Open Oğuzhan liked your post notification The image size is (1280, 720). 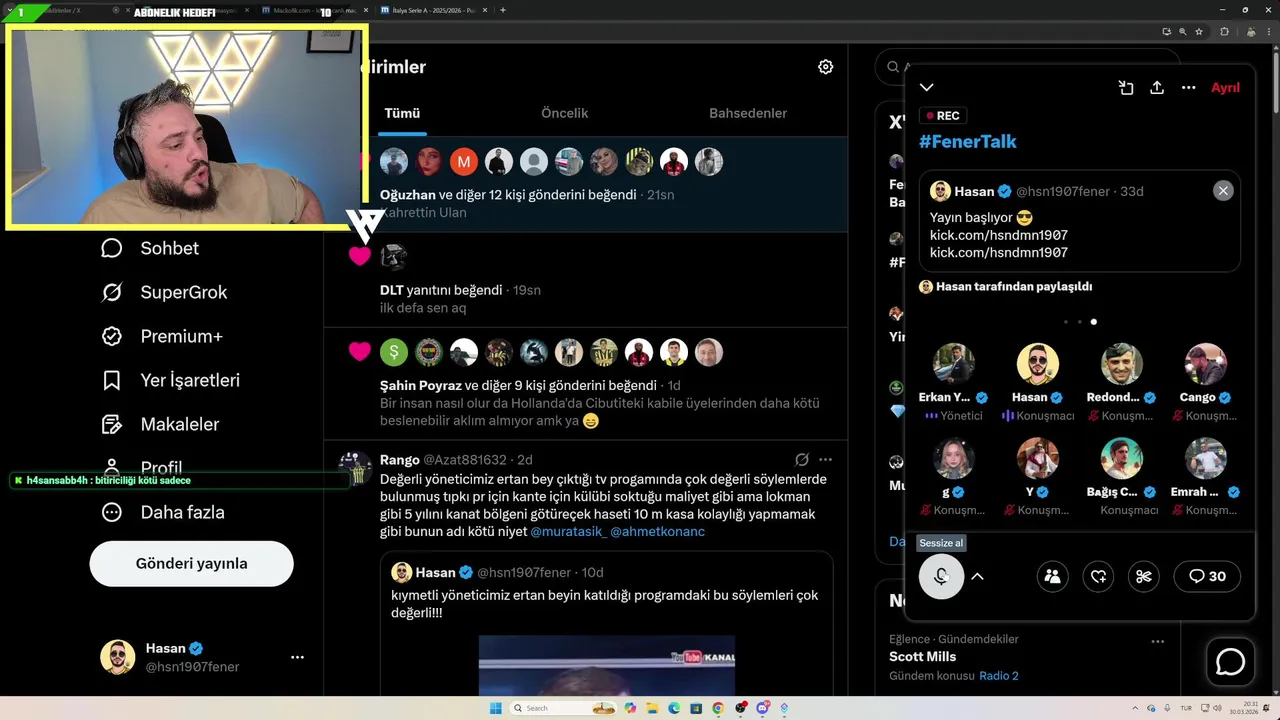(x=586, y=185)
